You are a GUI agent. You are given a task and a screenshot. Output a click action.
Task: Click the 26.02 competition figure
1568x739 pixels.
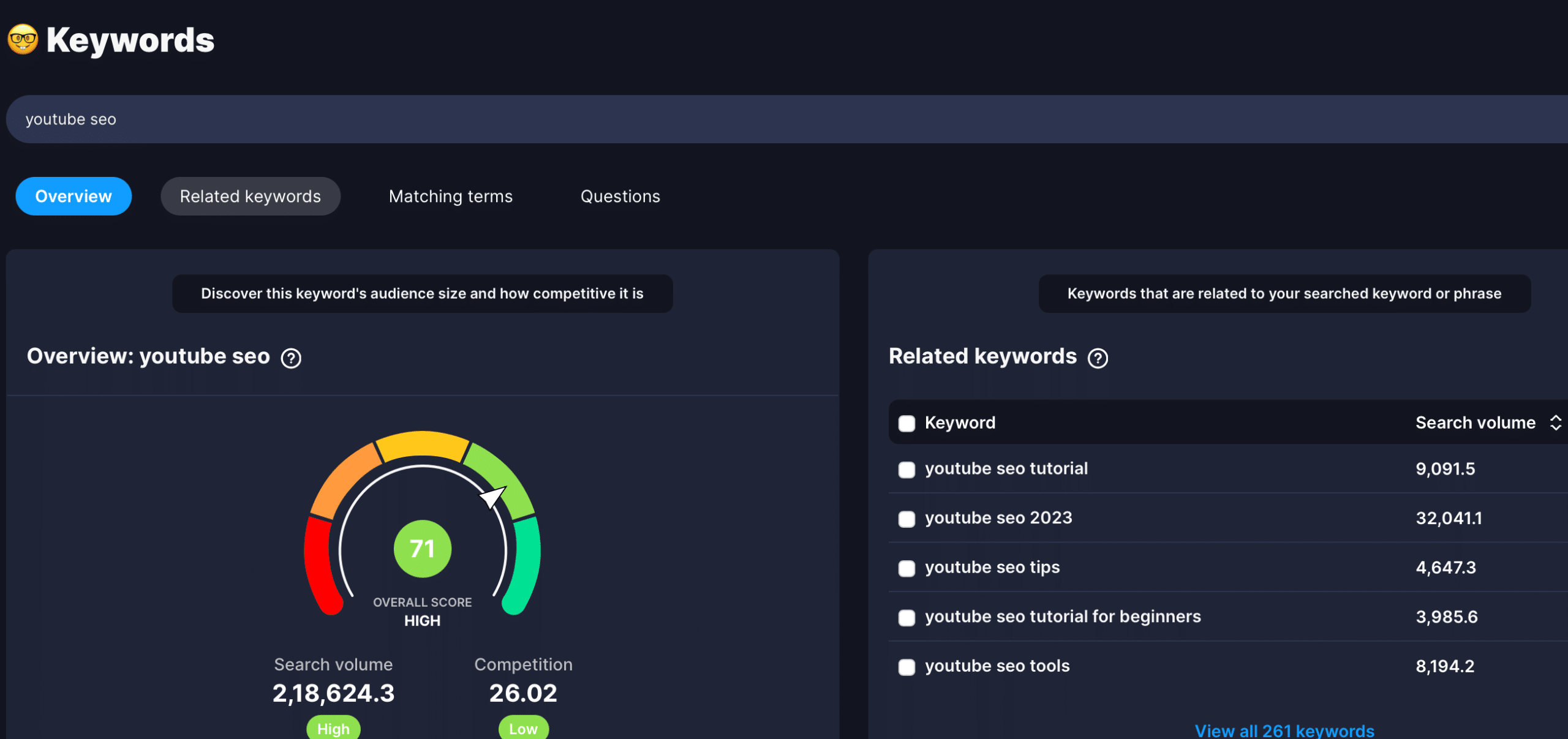(523, 693)
